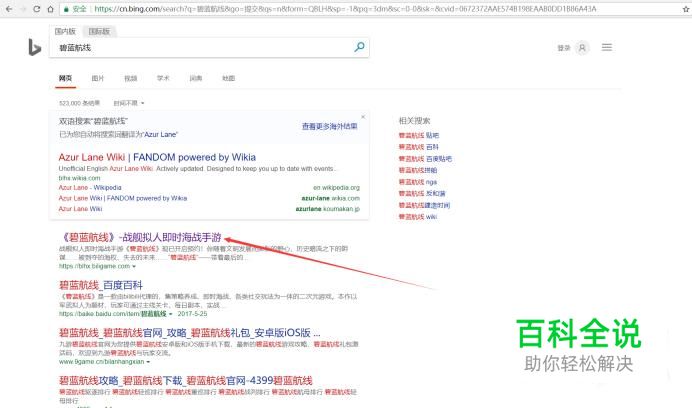The image size is (692, 408).
Task: Close the bilingual search box
Action: pyautogui.click(x=363, y=117)
